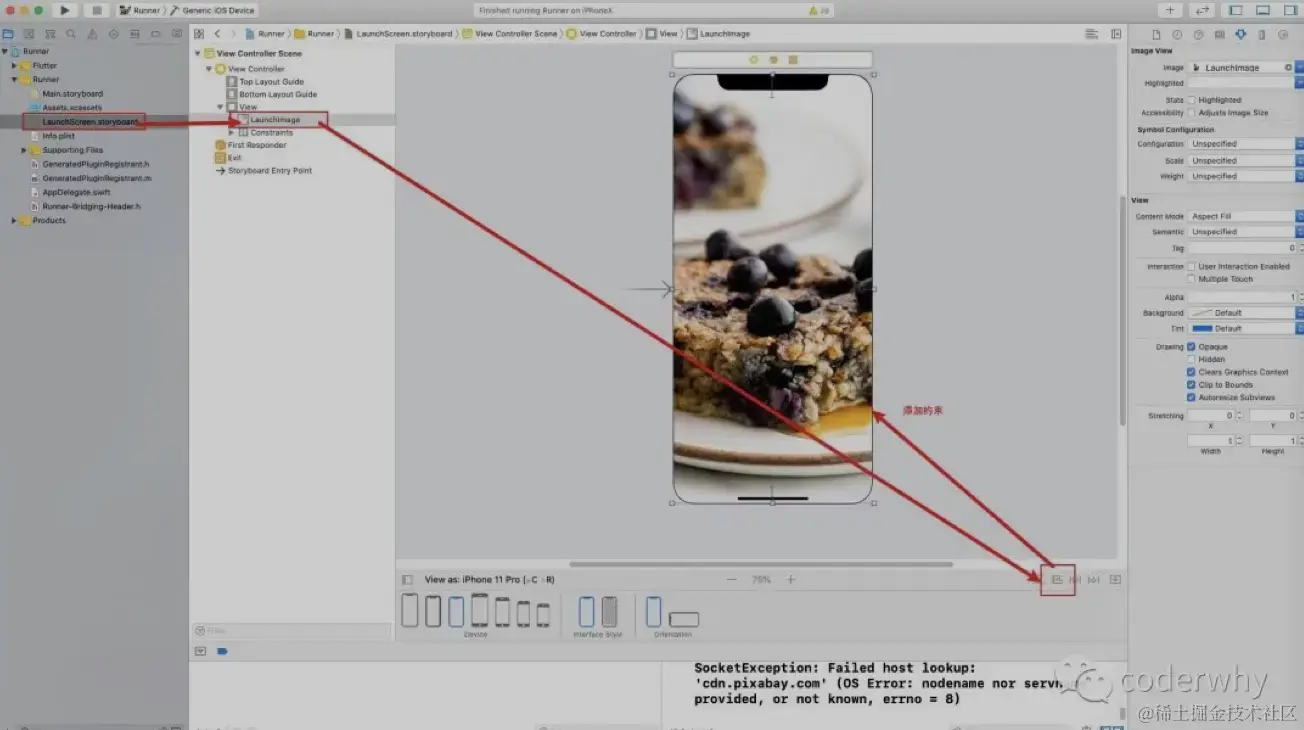Viewport: 1304px width, 730px height.
Task: Select Info.plist file
Action: (58, 136)
